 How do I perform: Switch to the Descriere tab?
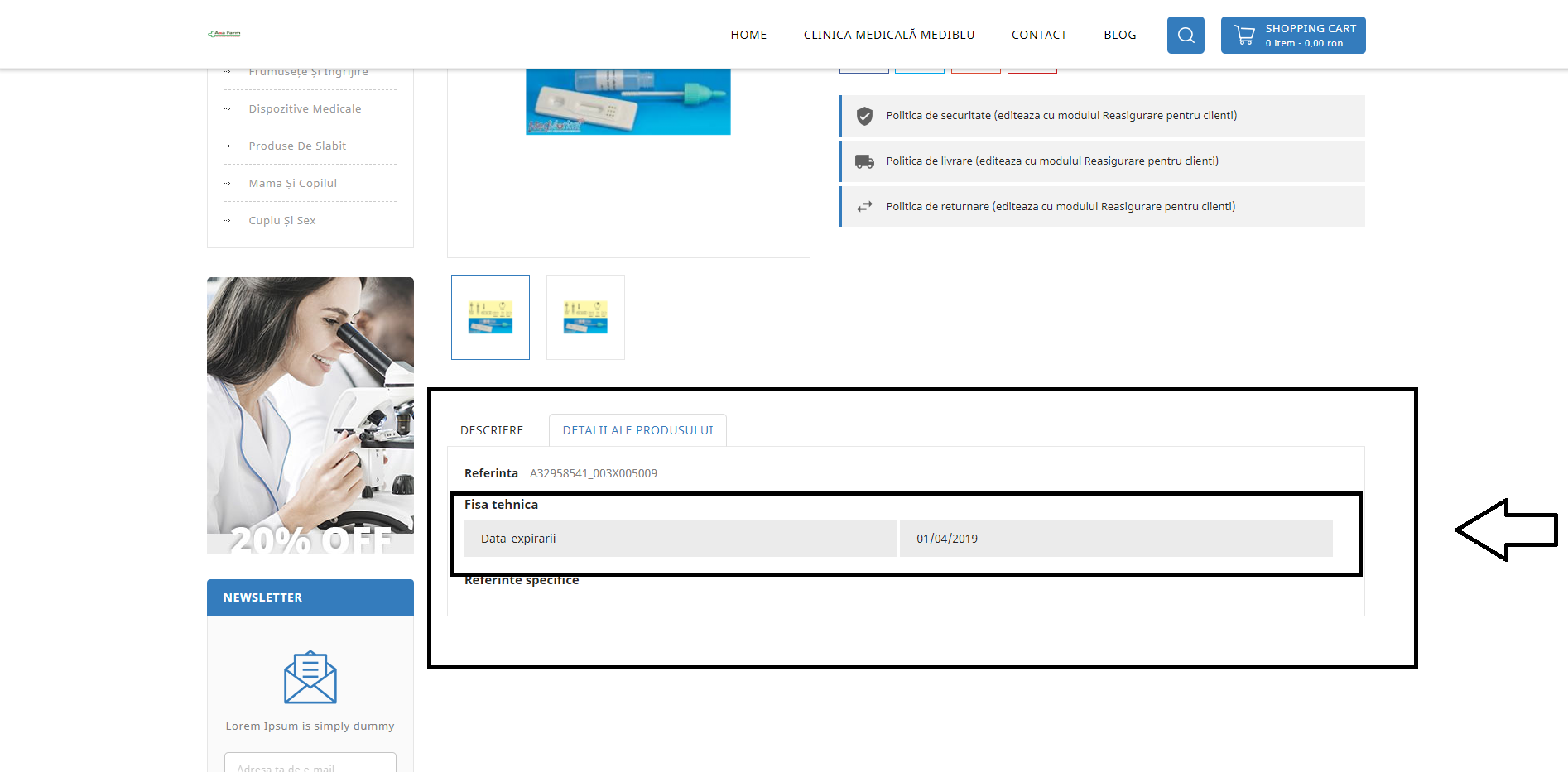(x=492, y=430)
